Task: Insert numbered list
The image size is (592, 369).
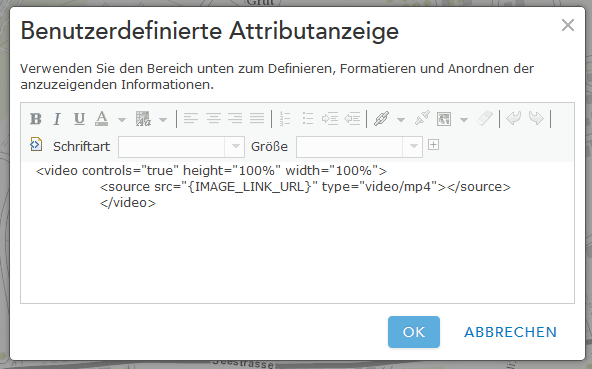Action: pyautogui.click(x=285, y=119)
